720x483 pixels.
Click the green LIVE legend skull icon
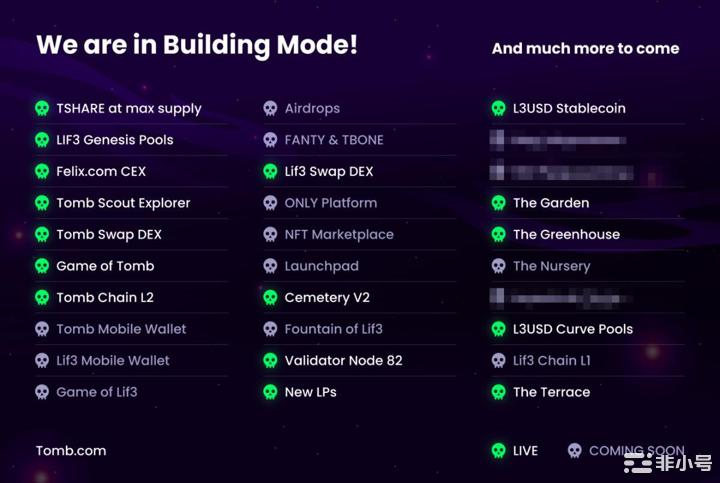click(x=498, y=451)
